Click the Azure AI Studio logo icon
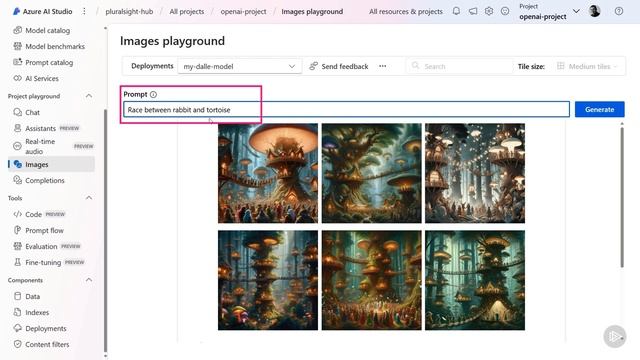 pos(16,11)
